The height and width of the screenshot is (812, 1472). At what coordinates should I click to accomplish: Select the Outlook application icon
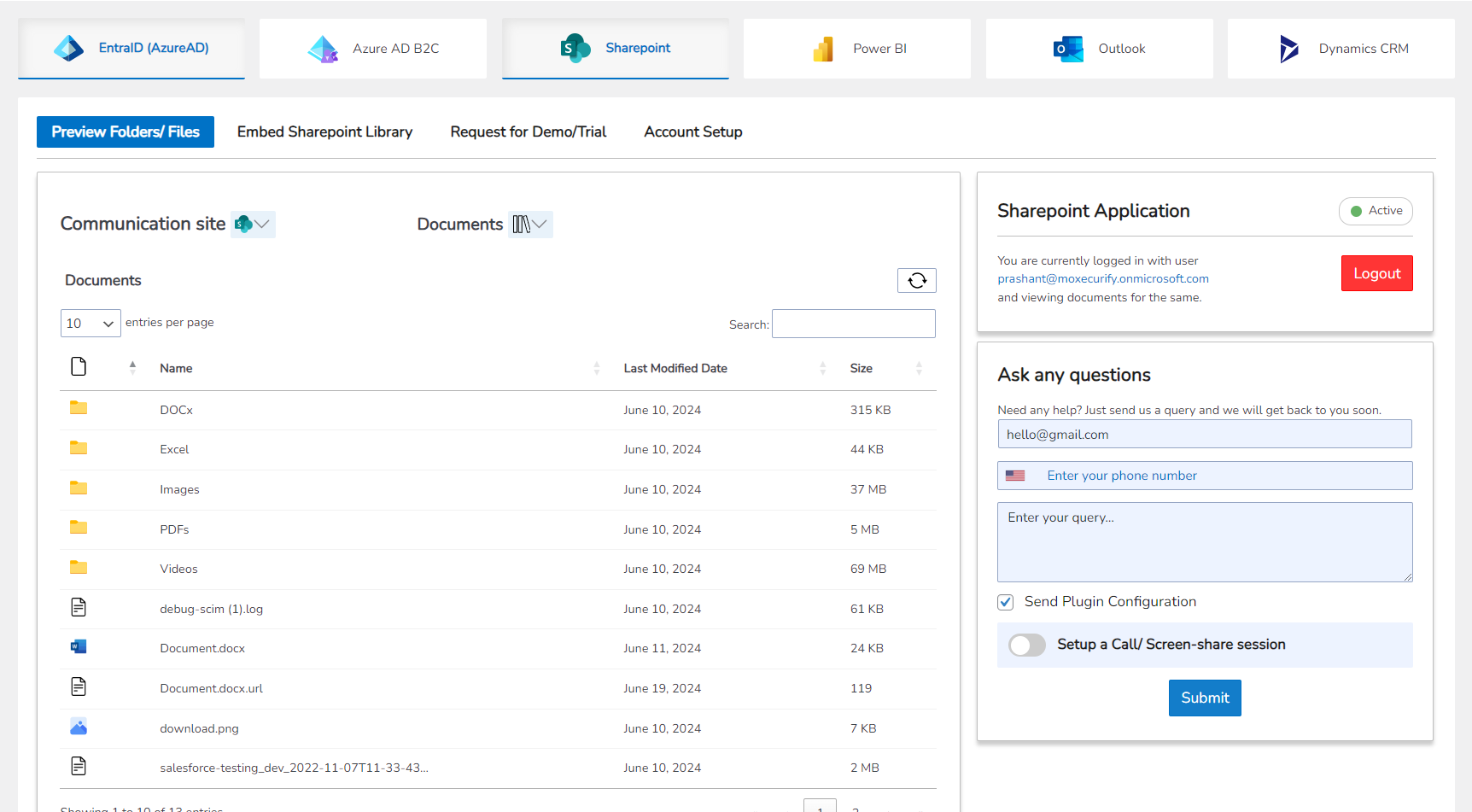(1067, 49)
